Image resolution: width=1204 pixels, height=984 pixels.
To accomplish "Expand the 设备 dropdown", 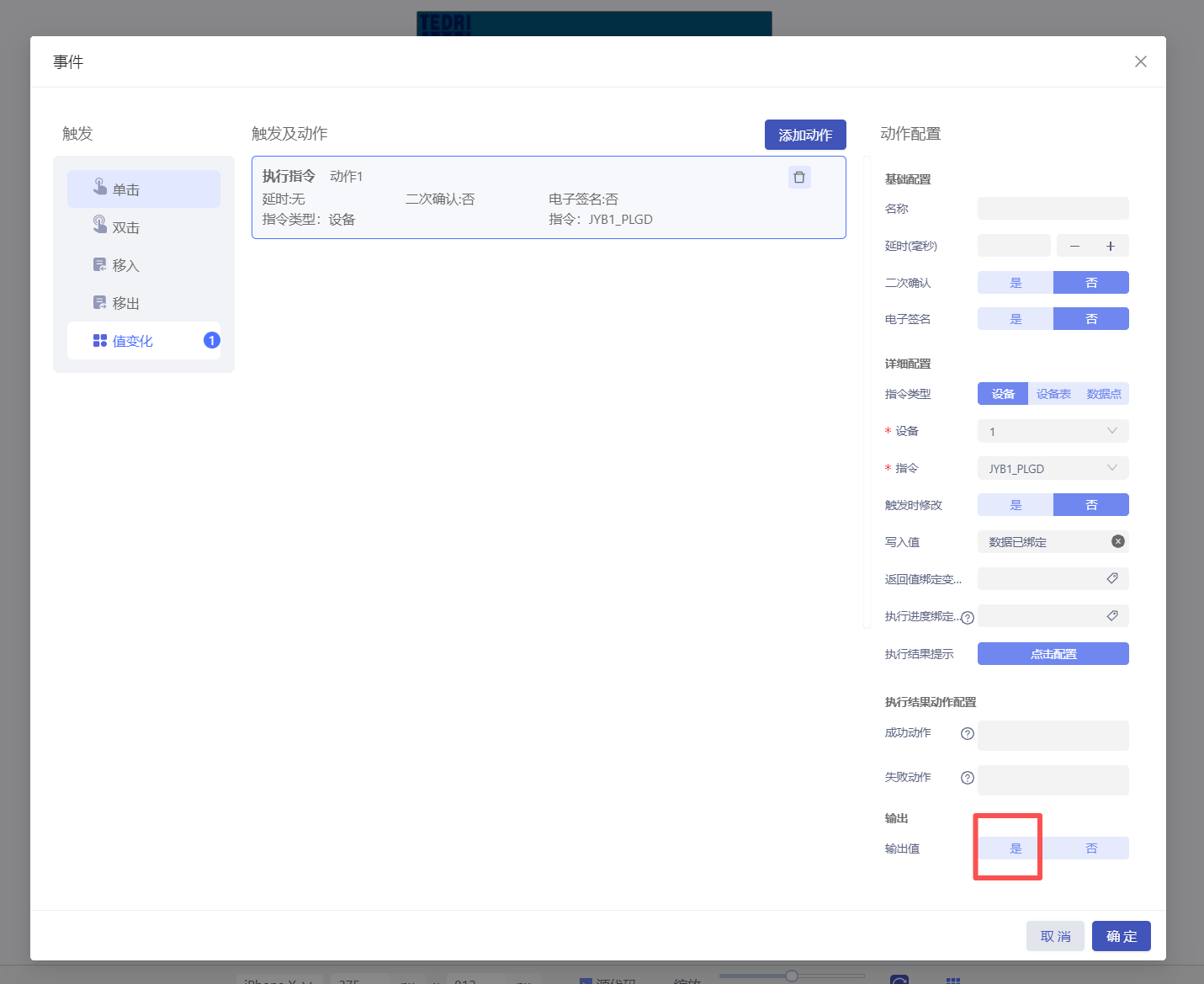I will [x=1053, y=431].
